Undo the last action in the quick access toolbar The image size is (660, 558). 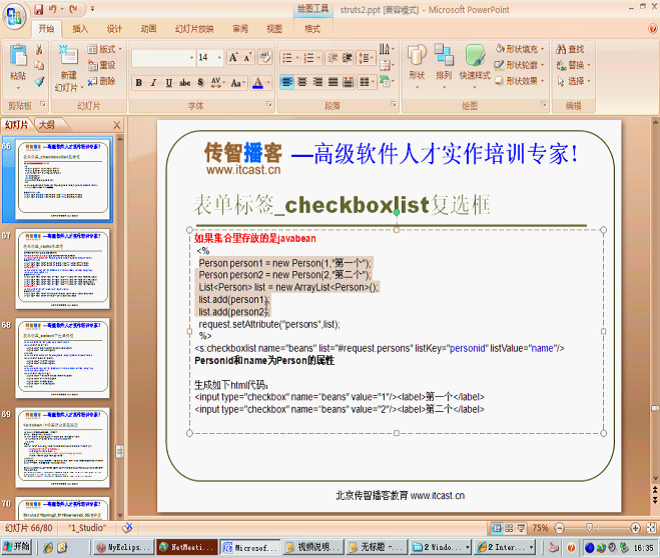53,9
